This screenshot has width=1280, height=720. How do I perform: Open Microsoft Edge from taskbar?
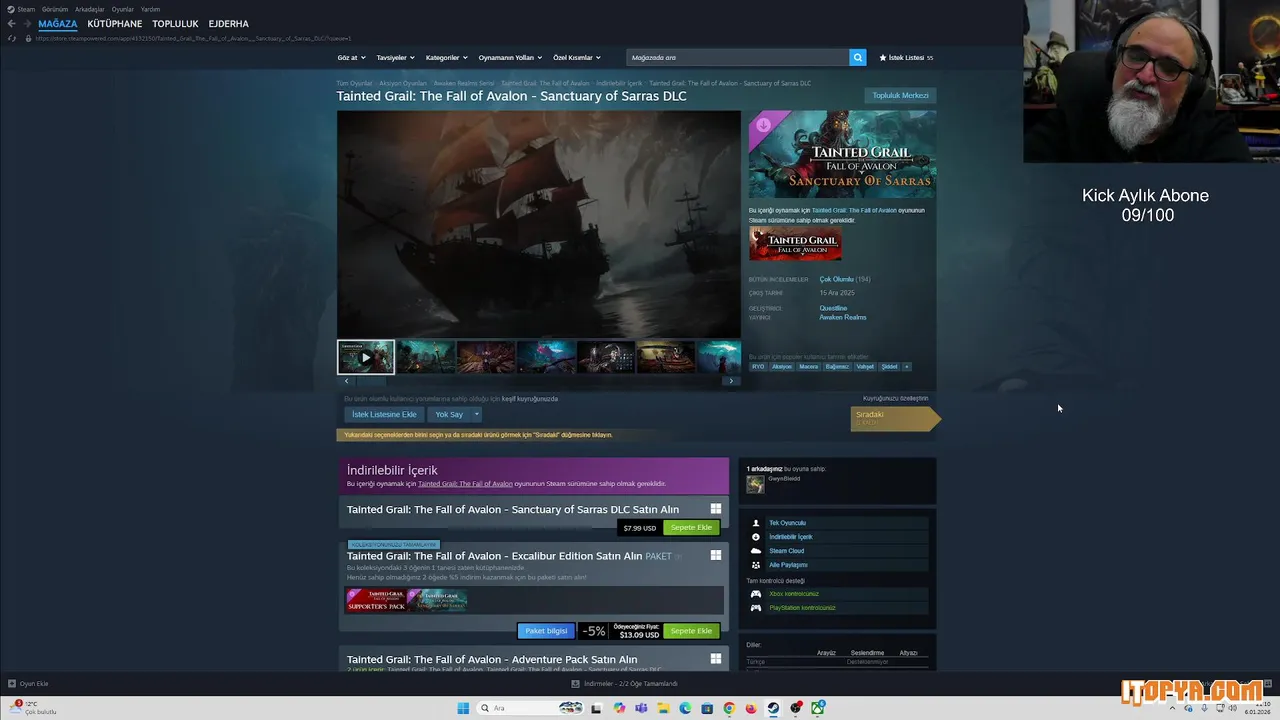pyautogui.click(x=685, y=708)
